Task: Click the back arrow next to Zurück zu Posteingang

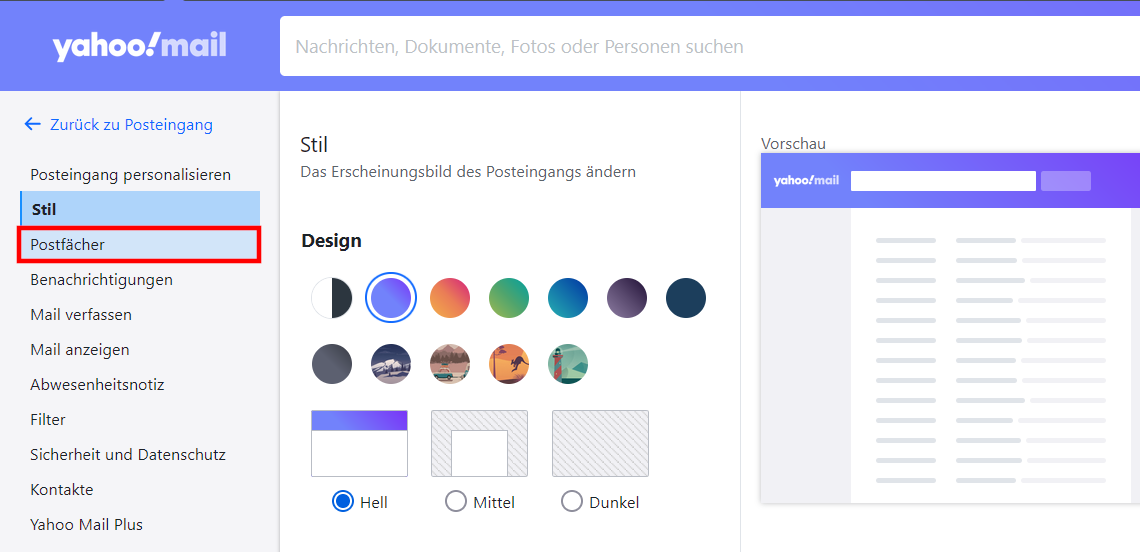Action: 32,124
